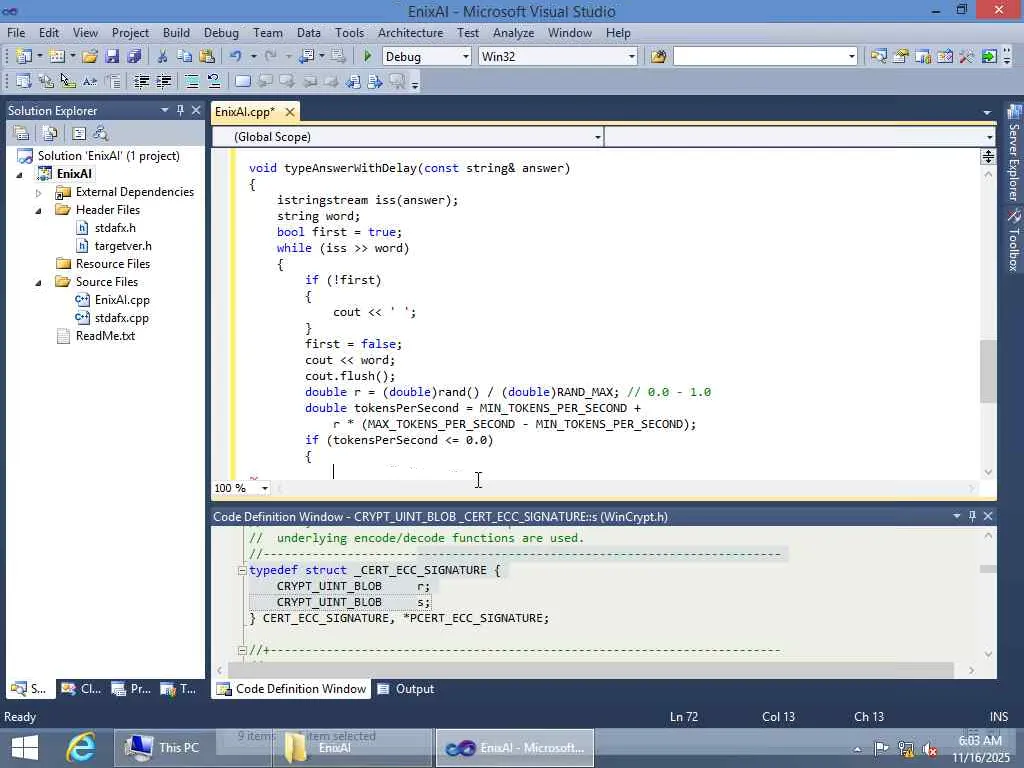Open the Analyze menu
The height and width of the screenshot is (768, 1024).
point(513,33)
